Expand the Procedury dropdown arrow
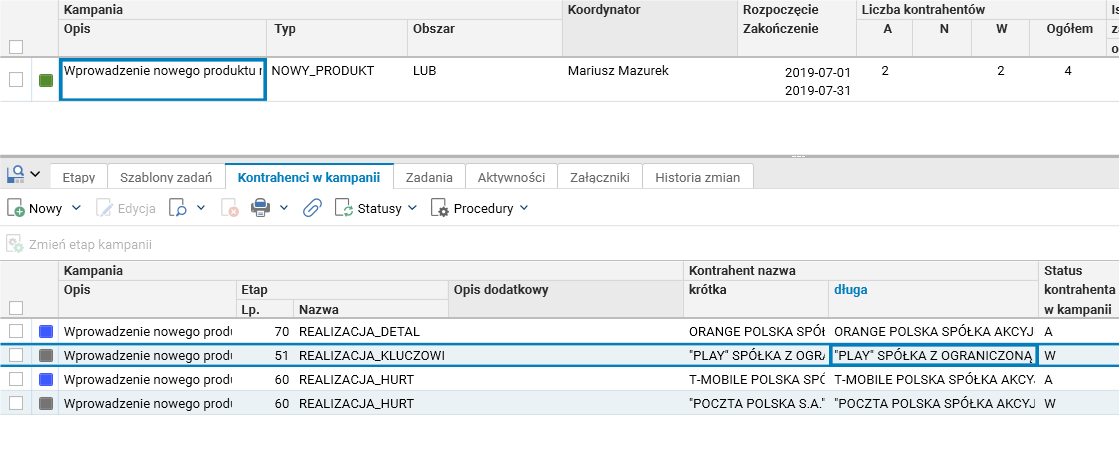Image resolution: width=1119 pixels, height=463 pixels. pyautogui.click(x=524, y=208)
